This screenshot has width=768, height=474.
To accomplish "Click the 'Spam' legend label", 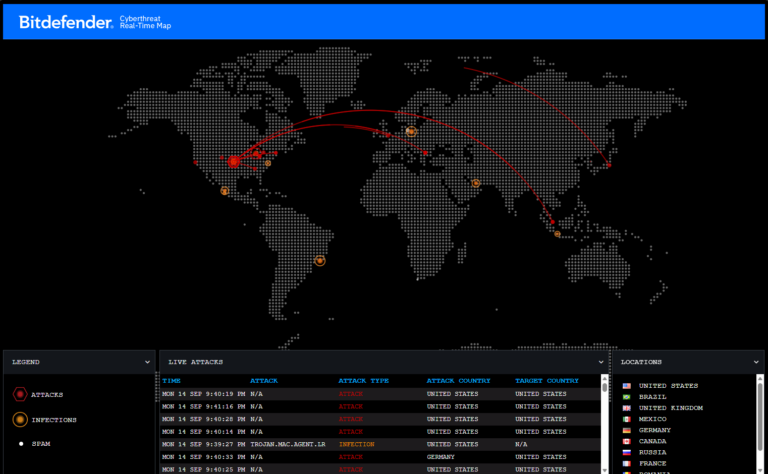I will pyautogui.click(x=41, y=444).
